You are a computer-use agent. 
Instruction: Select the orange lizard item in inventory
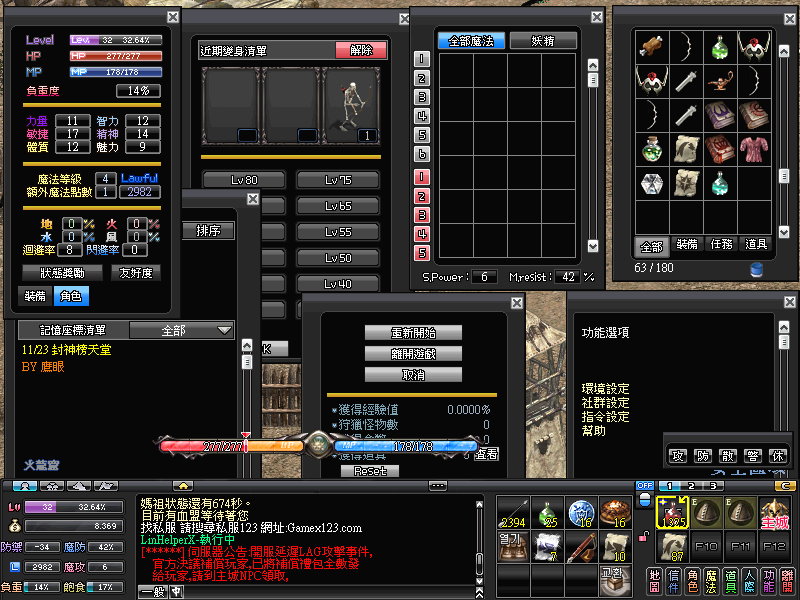(719, 81)
